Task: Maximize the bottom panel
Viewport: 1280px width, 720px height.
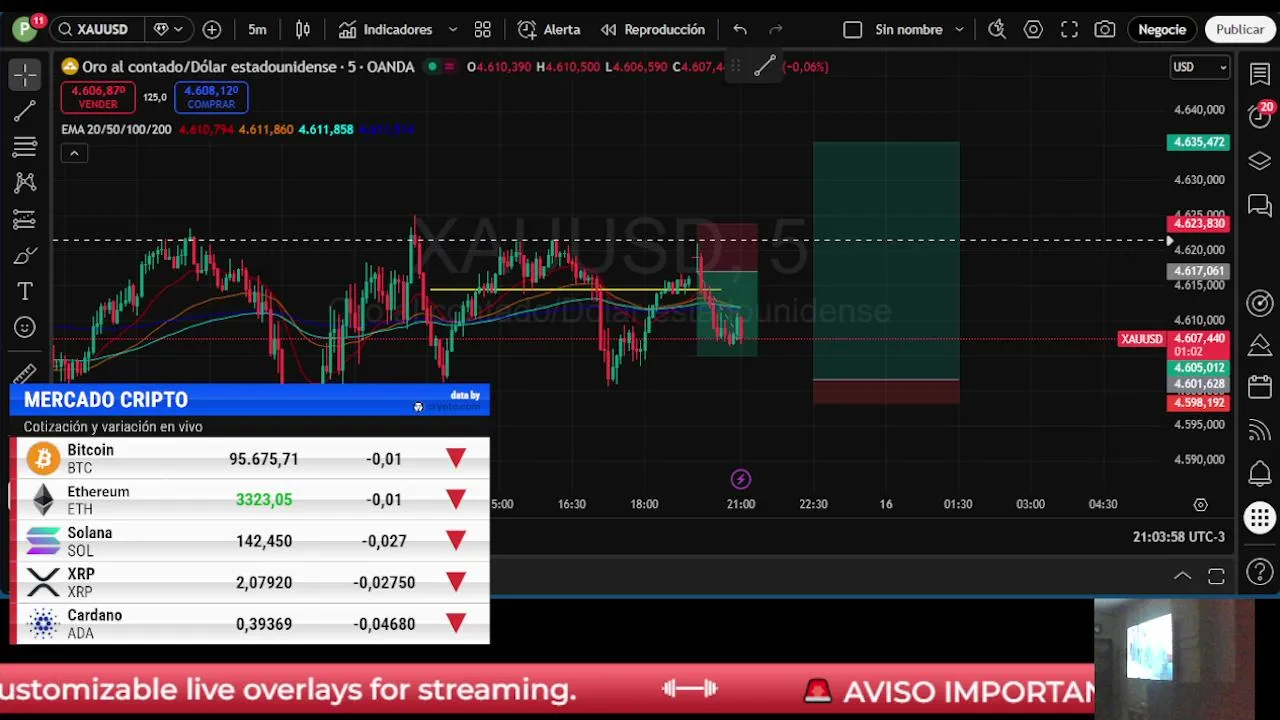Action: 1216,576
